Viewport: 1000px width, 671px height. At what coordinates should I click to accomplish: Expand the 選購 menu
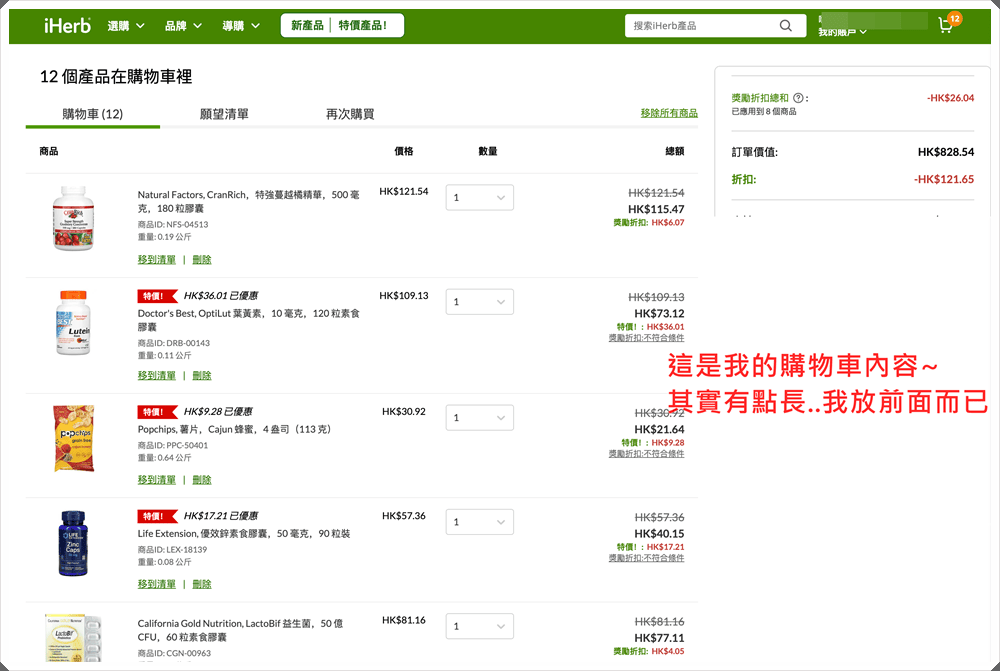click(x=126, y=26)
